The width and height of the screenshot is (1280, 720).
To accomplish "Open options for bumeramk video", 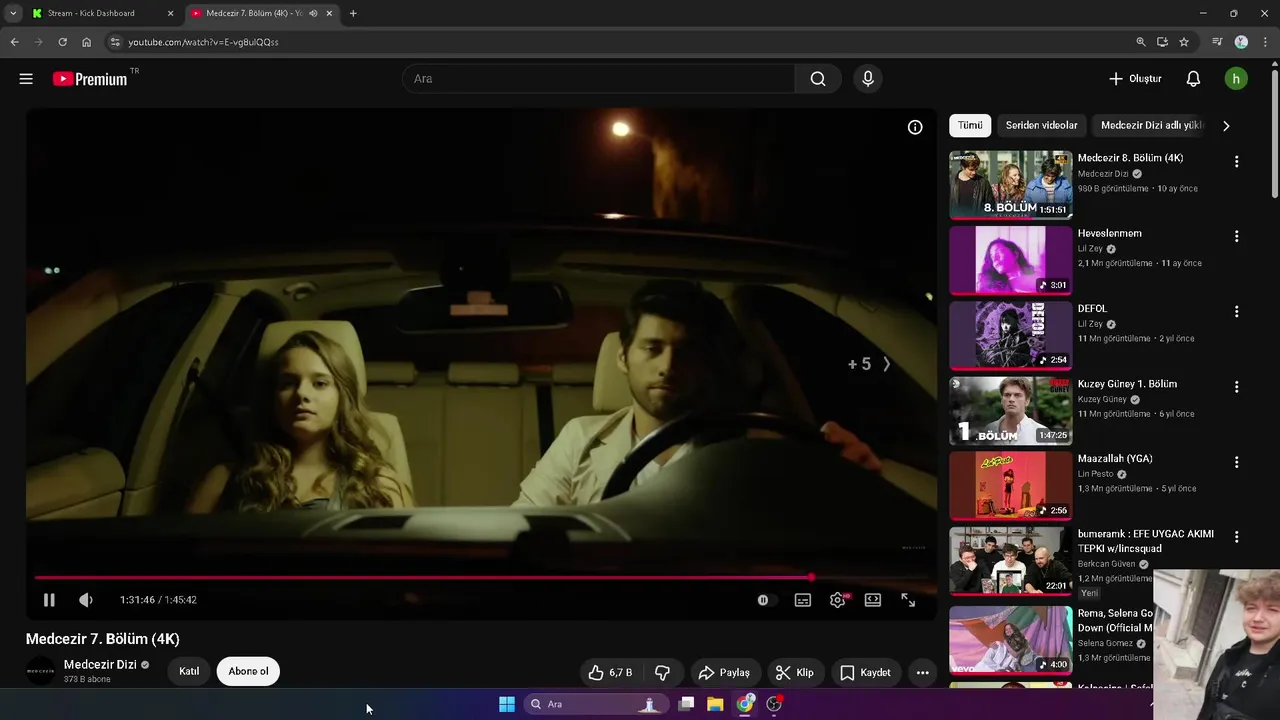I will (x=1236, y=537).
